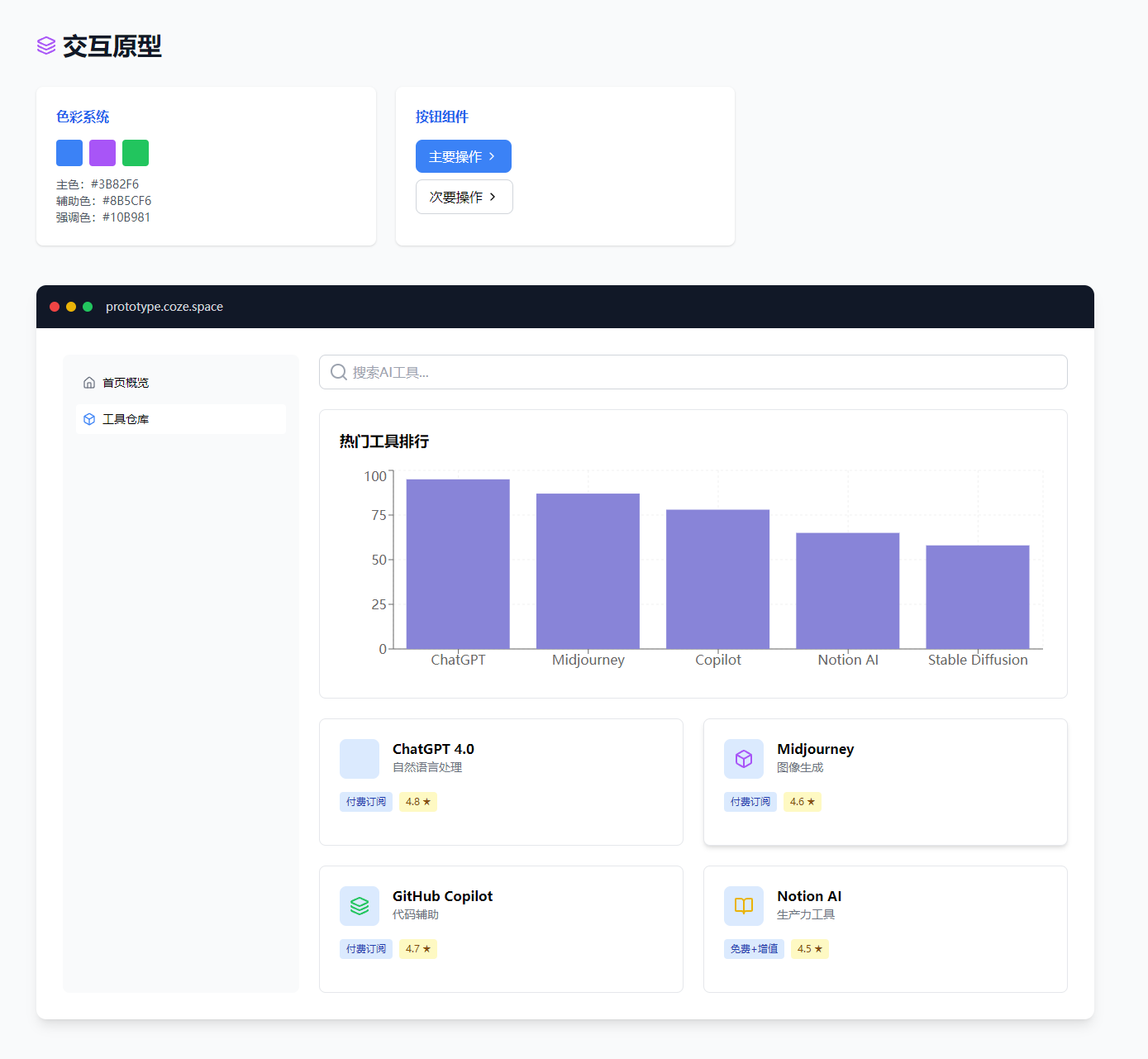1148x1059 pixels.
Task: Click the 图像生成 subtitle
Action: coord(800,767)
